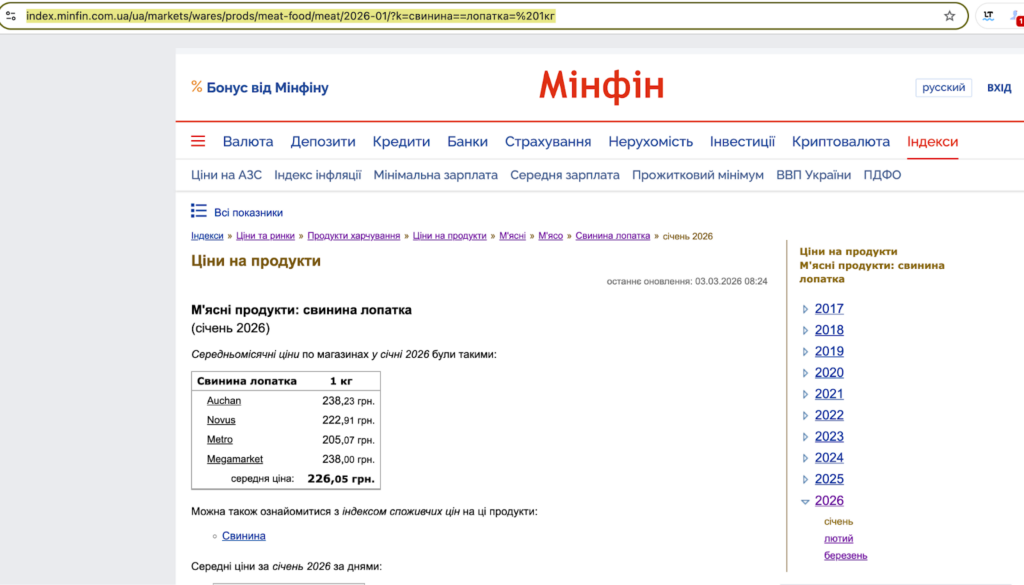Expand the 2021 year triangle
Screen dimensions: 1024x585
click(806, 394)
